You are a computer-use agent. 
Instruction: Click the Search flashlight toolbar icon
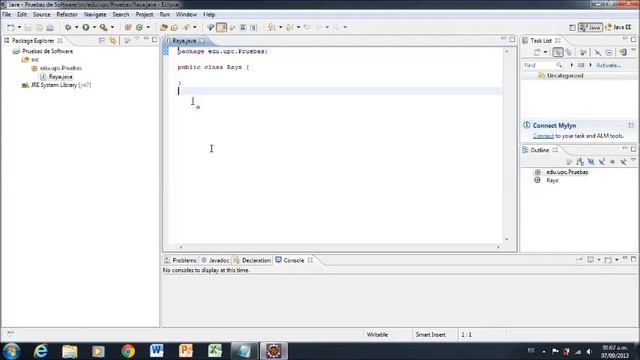click(186, 27)
